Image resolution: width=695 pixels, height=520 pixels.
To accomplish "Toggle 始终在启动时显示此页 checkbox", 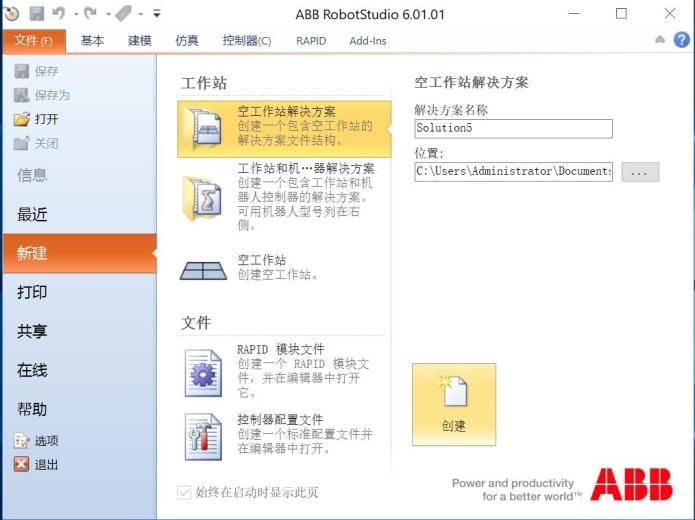I will (184, 492).
